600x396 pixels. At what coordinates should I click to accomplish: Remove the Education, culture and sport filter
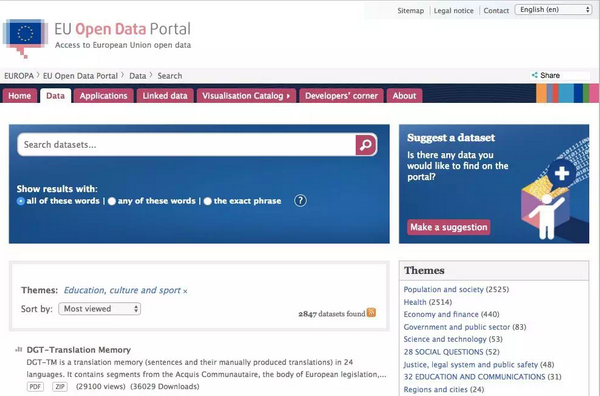point(185,291)
